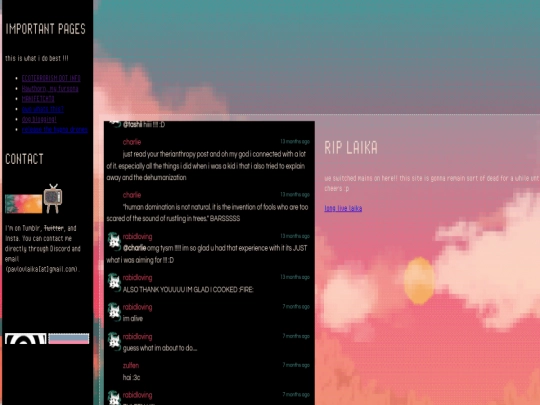The image size is (540, 405).
Task: Click the @charlie mention in rabidloving's reply
Action: tap(134, 248)
